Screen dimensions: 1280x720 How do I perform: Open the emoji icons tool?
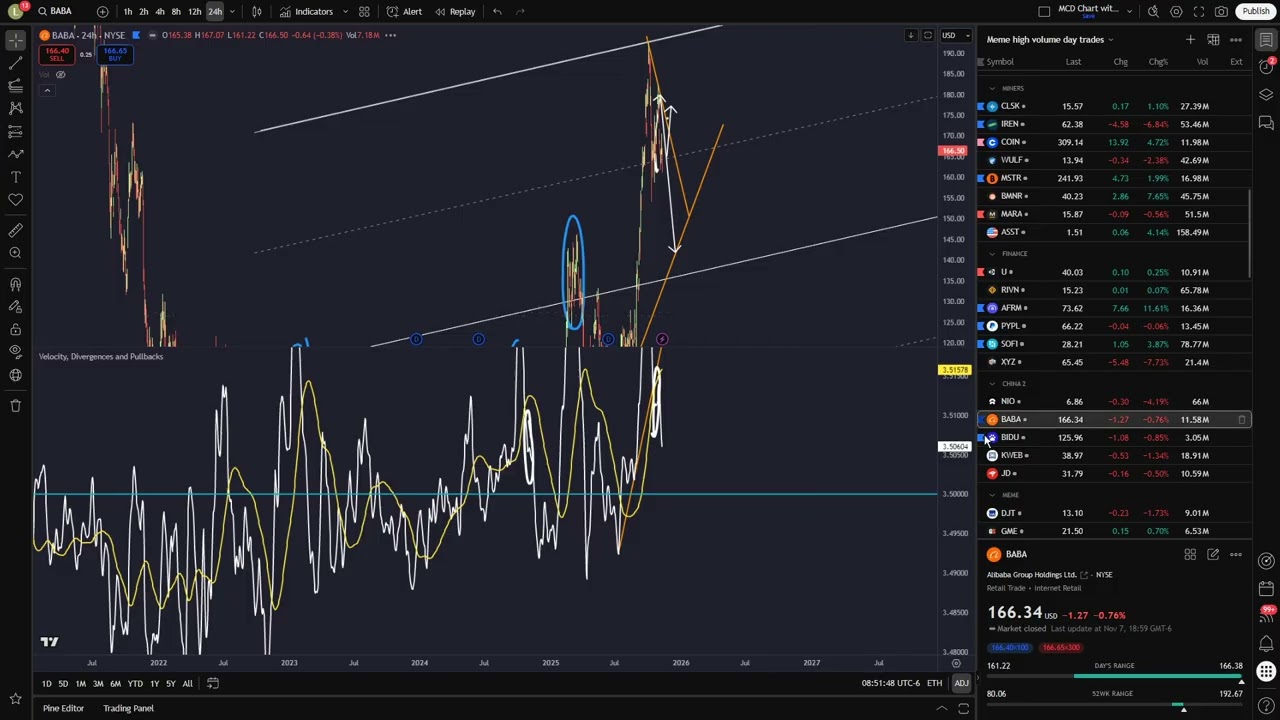15,199
